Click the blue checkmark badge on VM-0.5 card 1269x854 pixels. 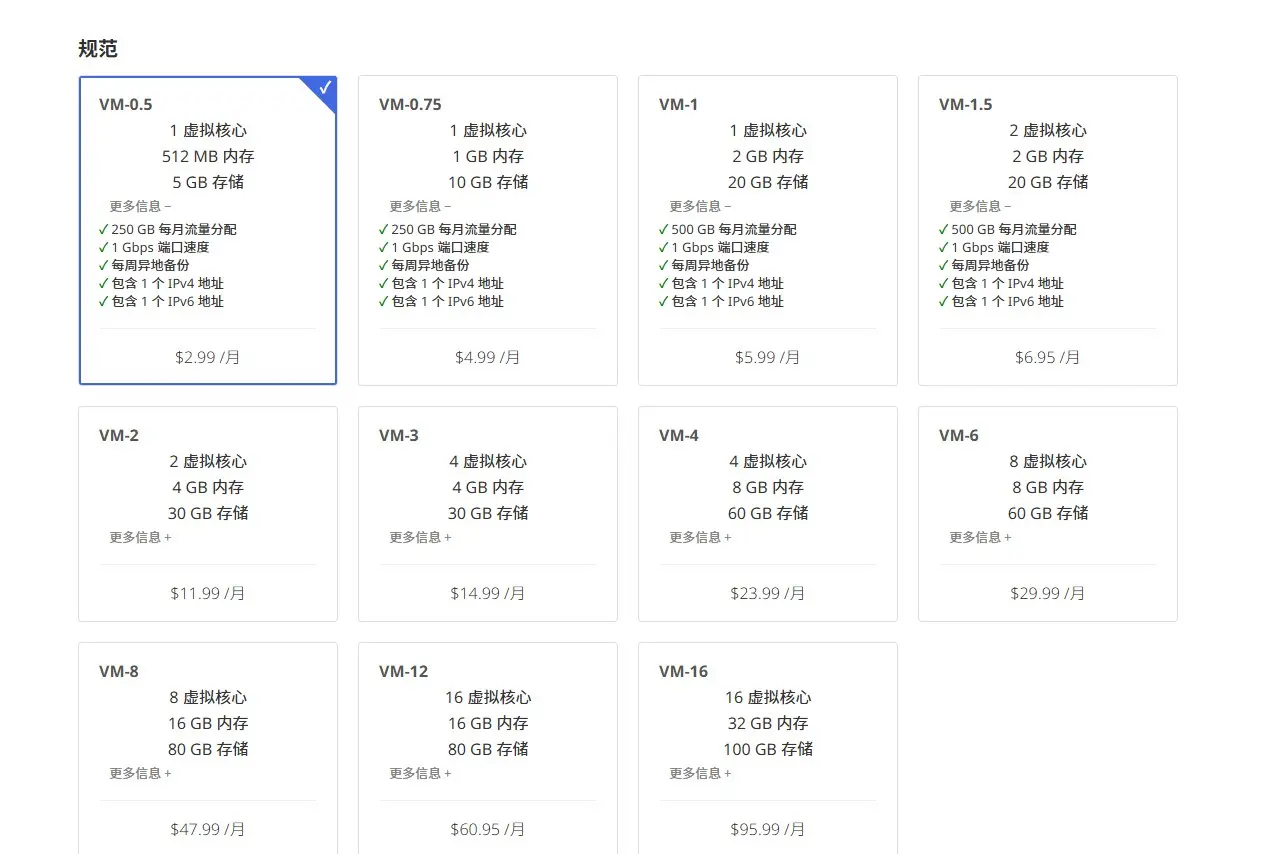pos(322,90)
